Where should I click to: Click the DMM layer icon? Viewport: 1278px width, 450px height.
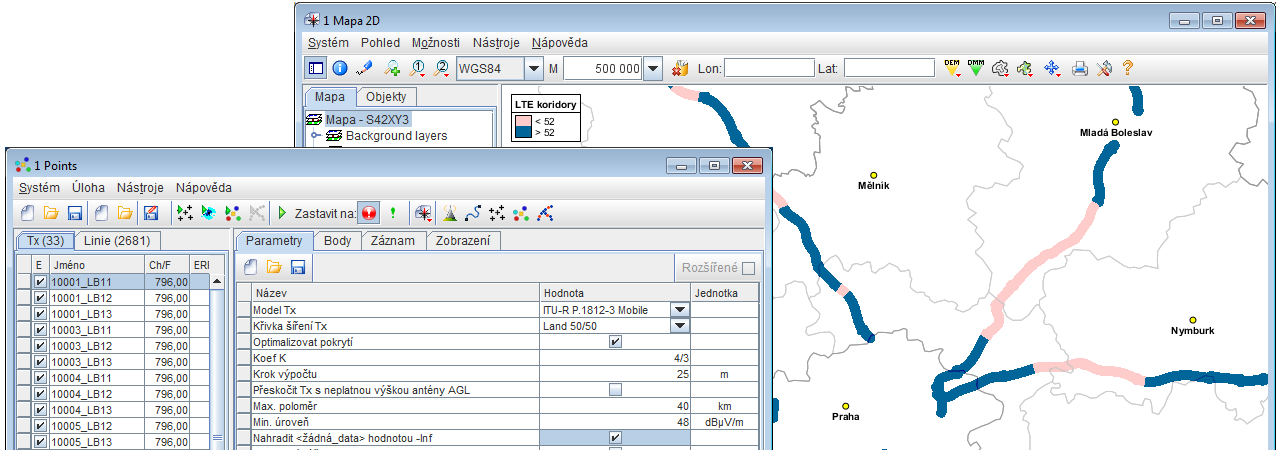point(975,68)
